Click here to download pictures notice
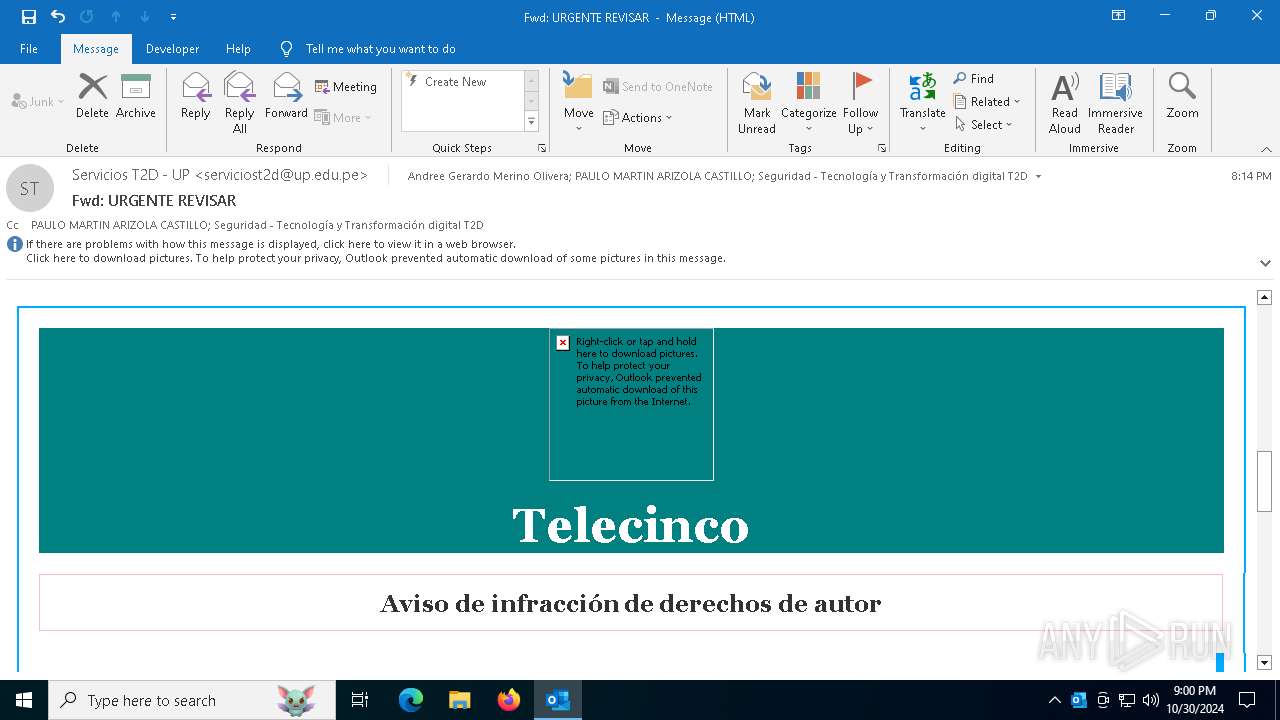 coord(376,258)
